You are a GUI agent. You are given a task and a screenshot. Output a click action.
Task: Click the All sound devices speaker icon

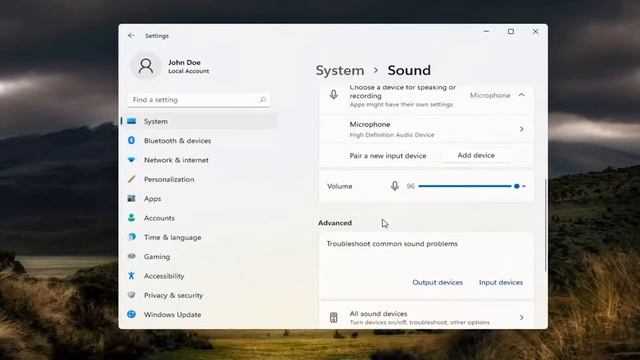pyautogui.click(x=333, y=317)
